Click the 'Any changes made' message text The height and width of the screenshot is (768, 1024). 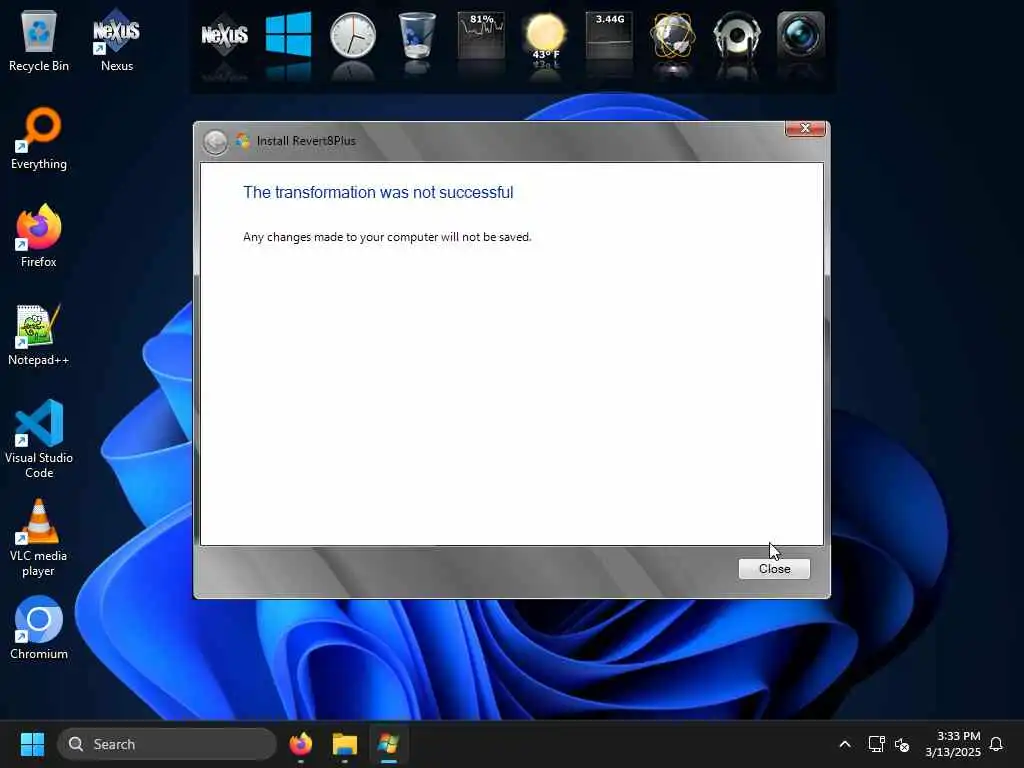coord(387,237)
